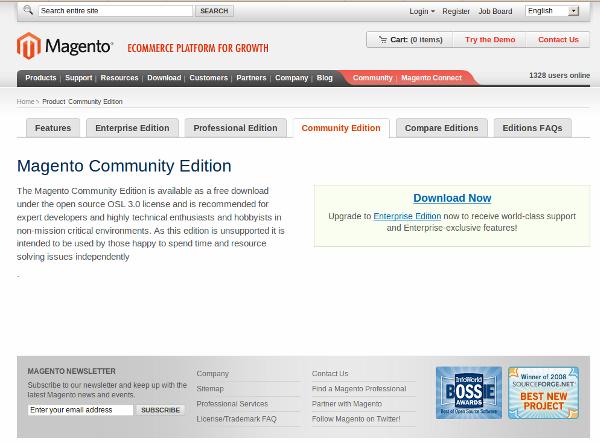The image size is (600, 443).
Task: Open the Job Board link
Action: click(495, 11)
